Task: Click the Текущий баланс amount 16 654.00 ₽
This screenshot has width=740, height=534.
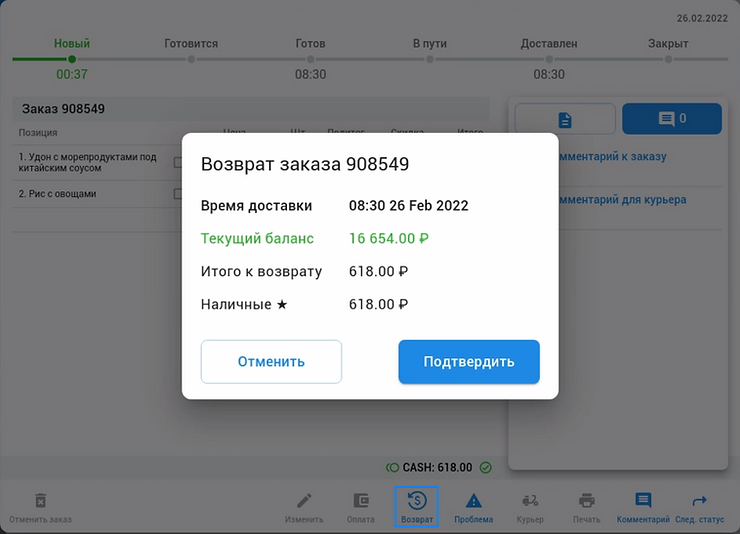Action: point(389,238)
